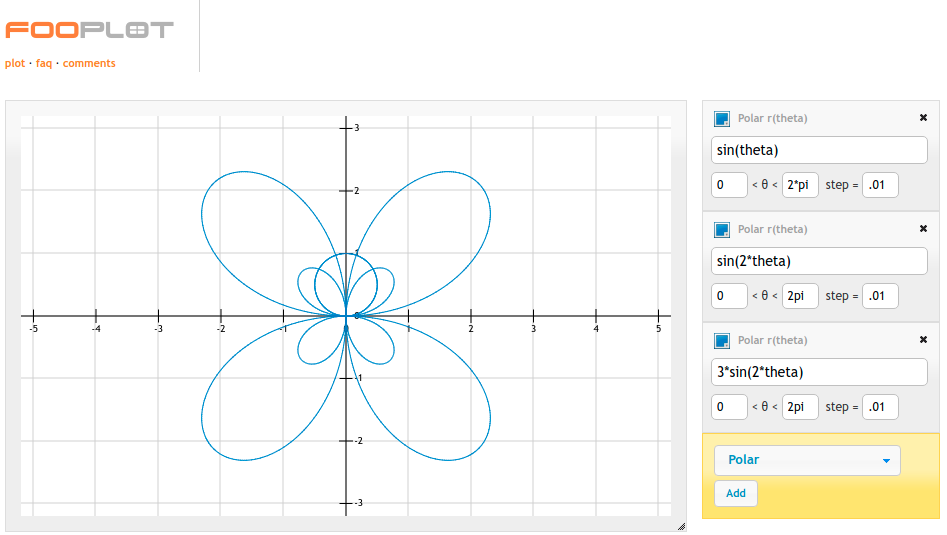The image size is (947, 535).
Task: Focus the 3*sin(2*theta) function input
Action: pyautogui.click(x=819, y=373)
